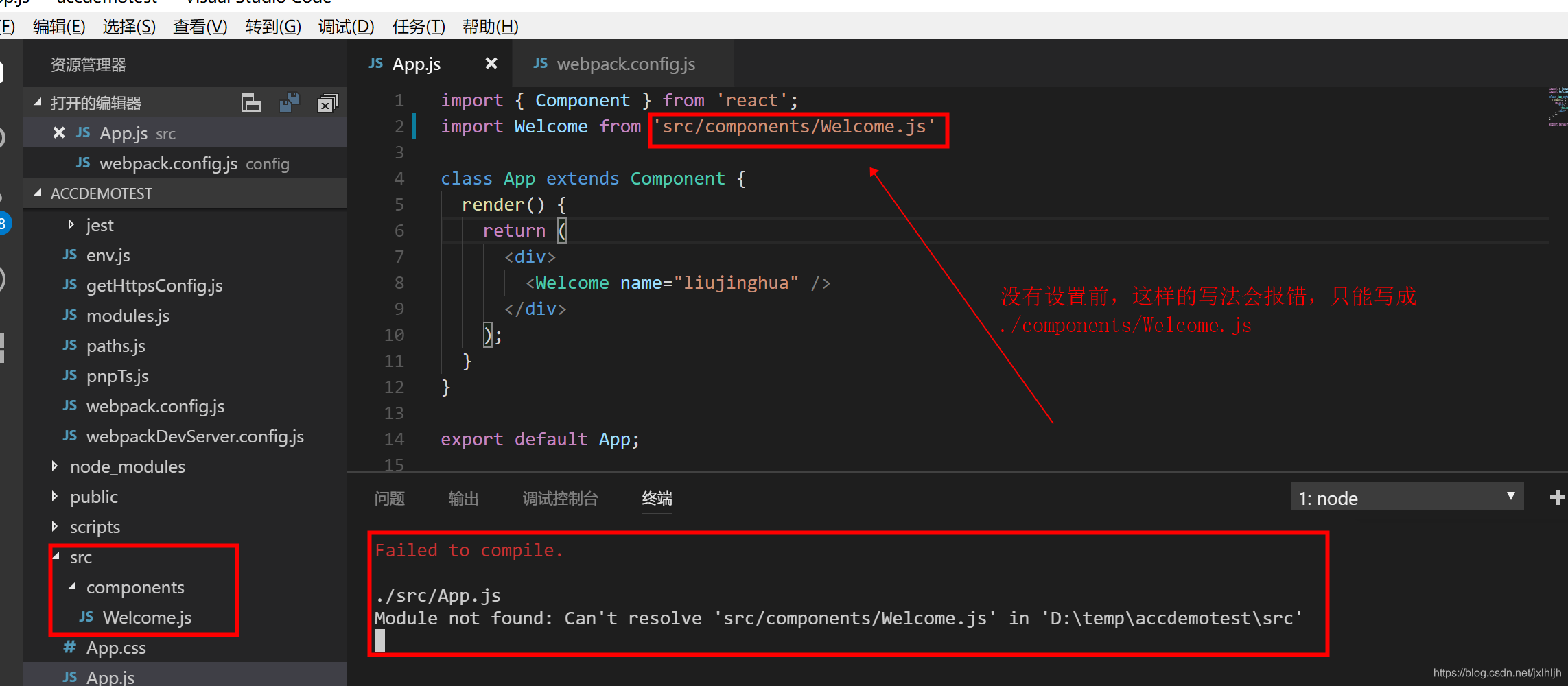Close App.js in open editors list

pyautogui.click(x=59, y=132)
